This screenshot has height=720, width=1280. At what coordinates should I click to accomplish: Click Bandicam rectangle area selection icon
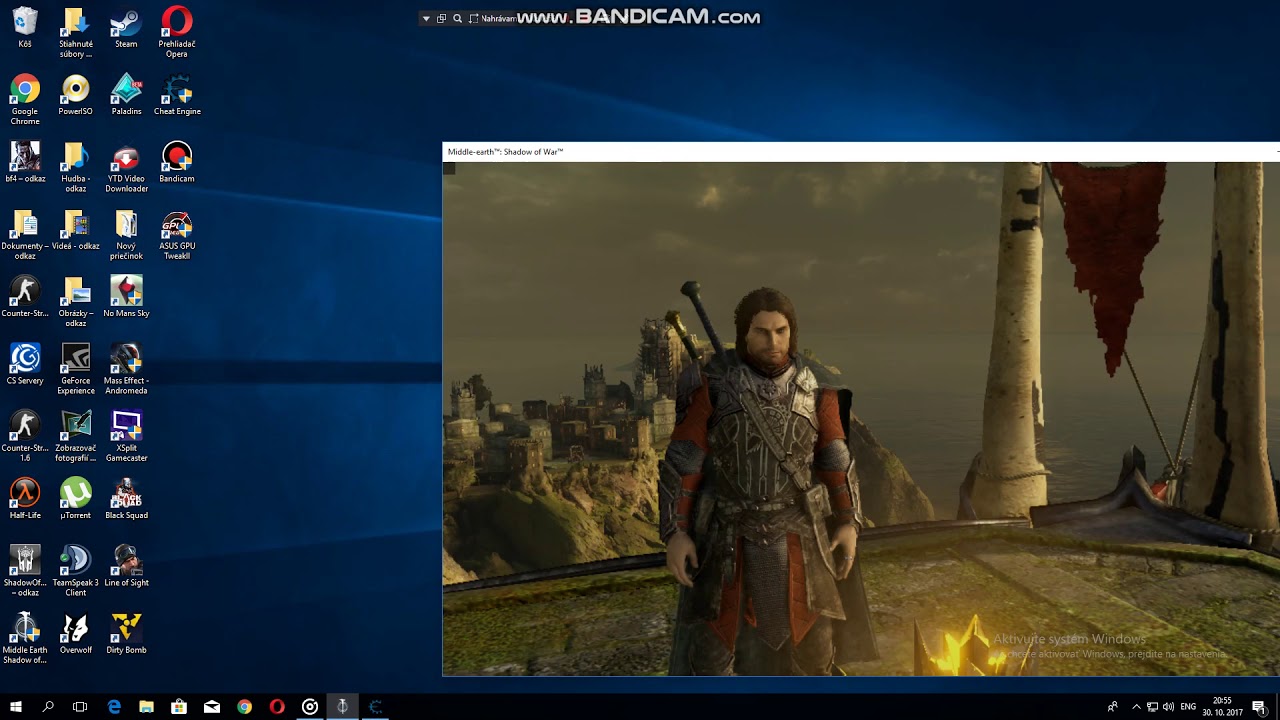pyautogui.click(x=474, y=18)
